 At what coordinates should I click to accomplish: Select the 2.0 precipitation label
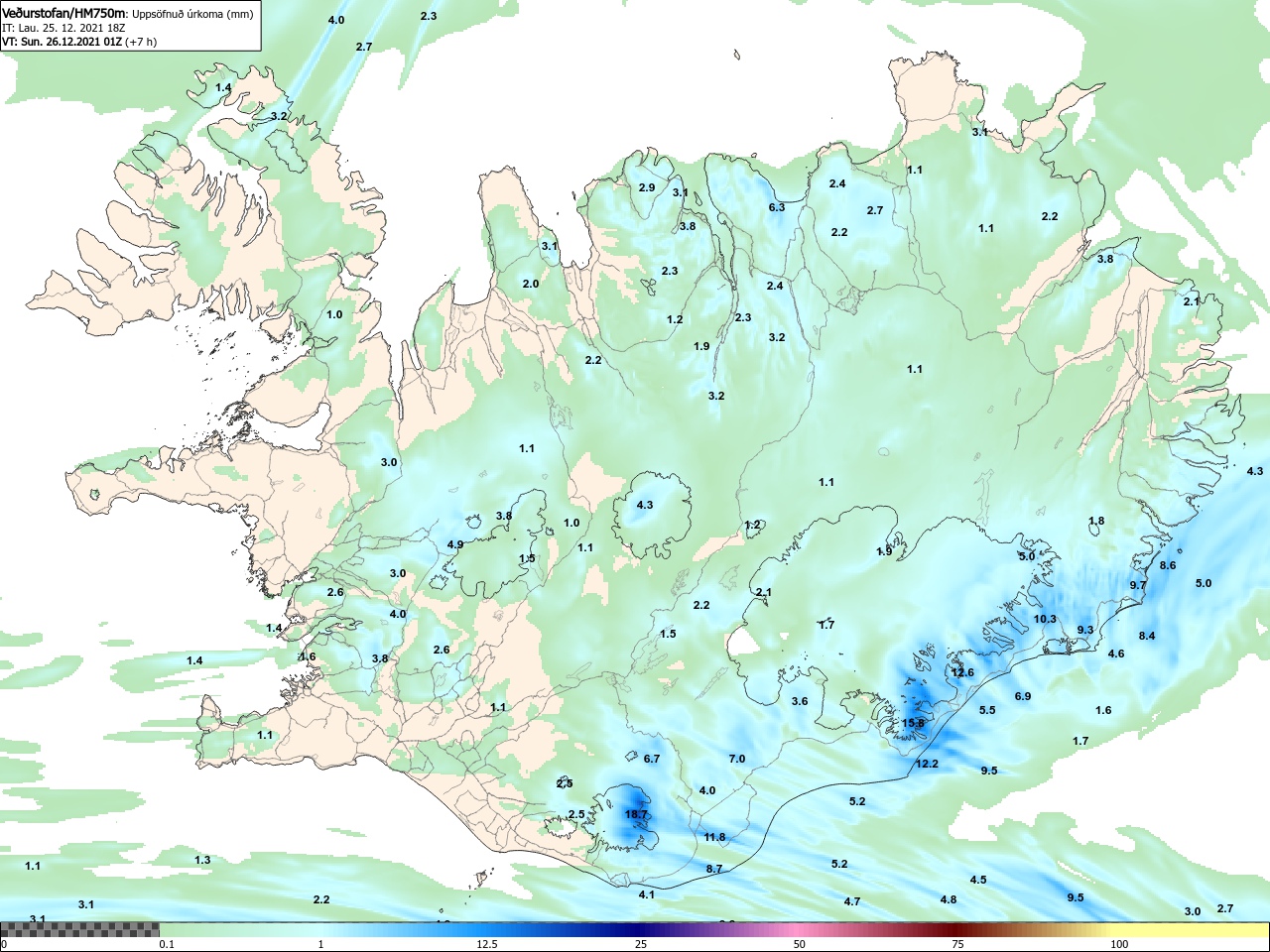(531, 285)
